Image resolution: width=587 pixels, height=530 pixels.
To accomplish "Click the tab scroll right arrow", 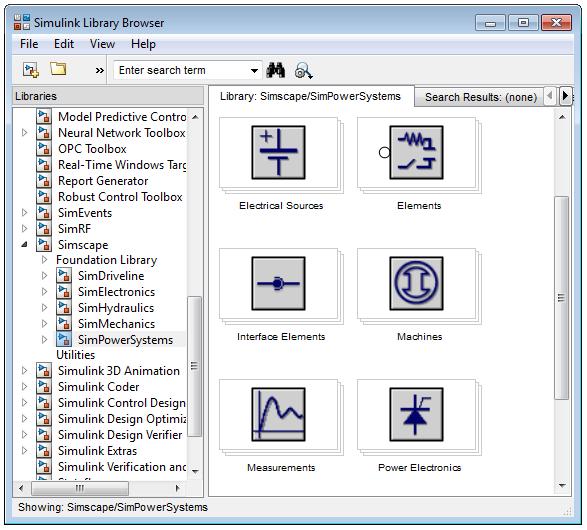I will click(565, 96).
